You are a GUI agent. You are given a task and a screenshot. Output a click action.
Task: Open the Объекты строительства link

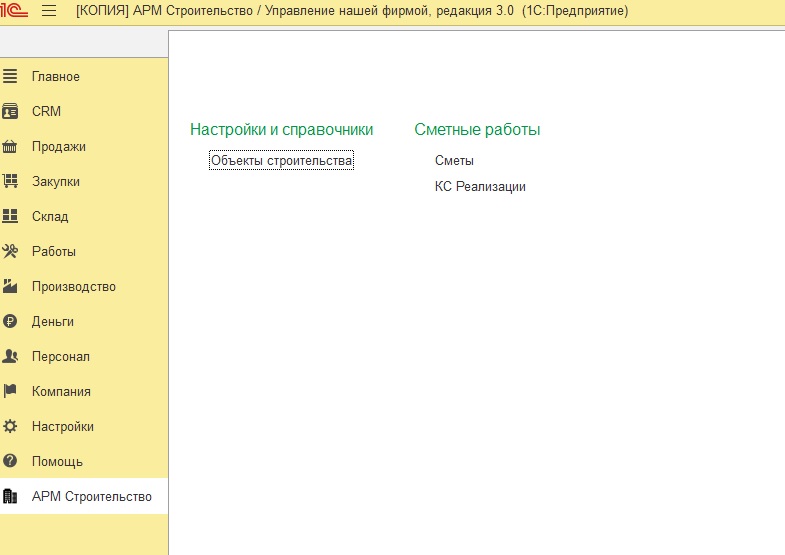[281, 160]
